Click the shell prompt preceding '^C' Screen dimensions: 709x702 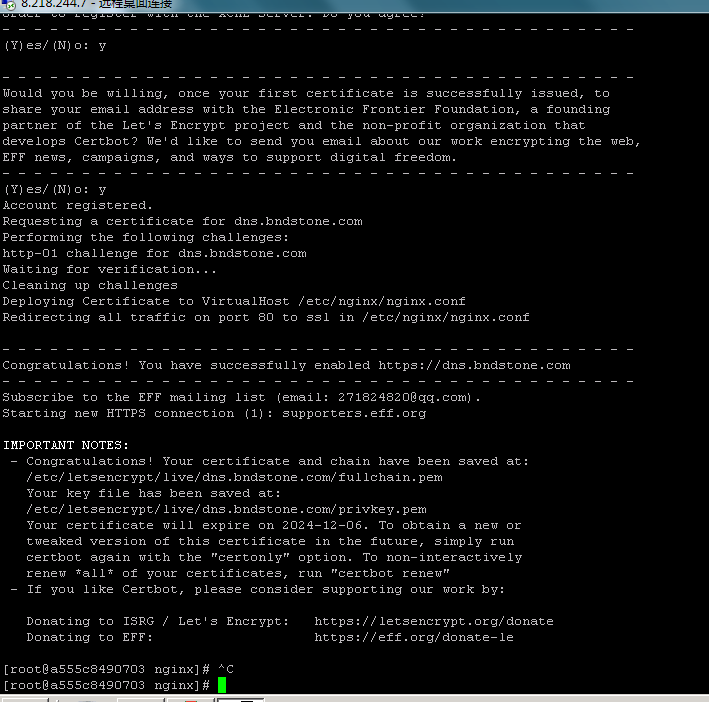pos(106,669)
